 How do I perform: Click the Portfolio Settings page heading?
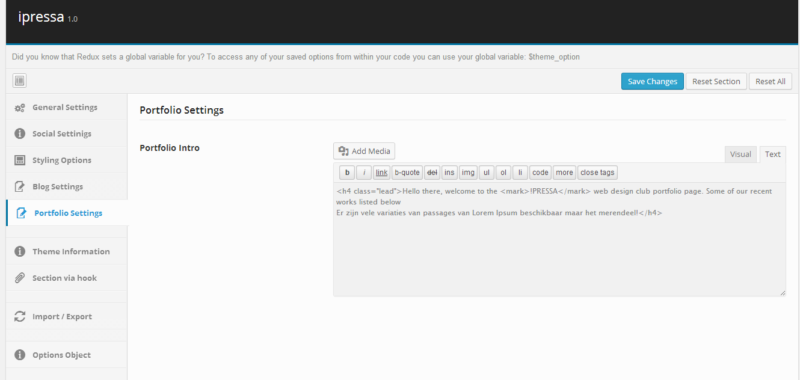(182, 110)
